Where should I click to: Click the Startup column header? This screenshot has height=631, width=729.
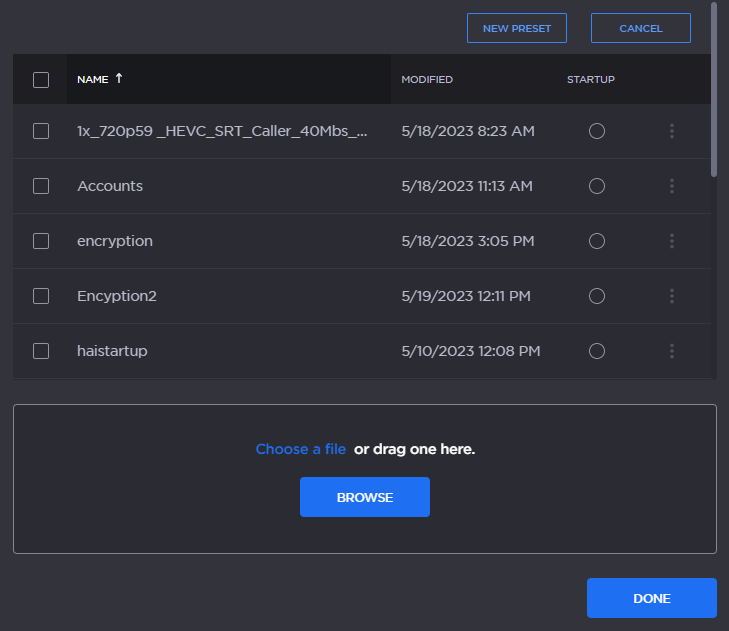click(591, 80)
